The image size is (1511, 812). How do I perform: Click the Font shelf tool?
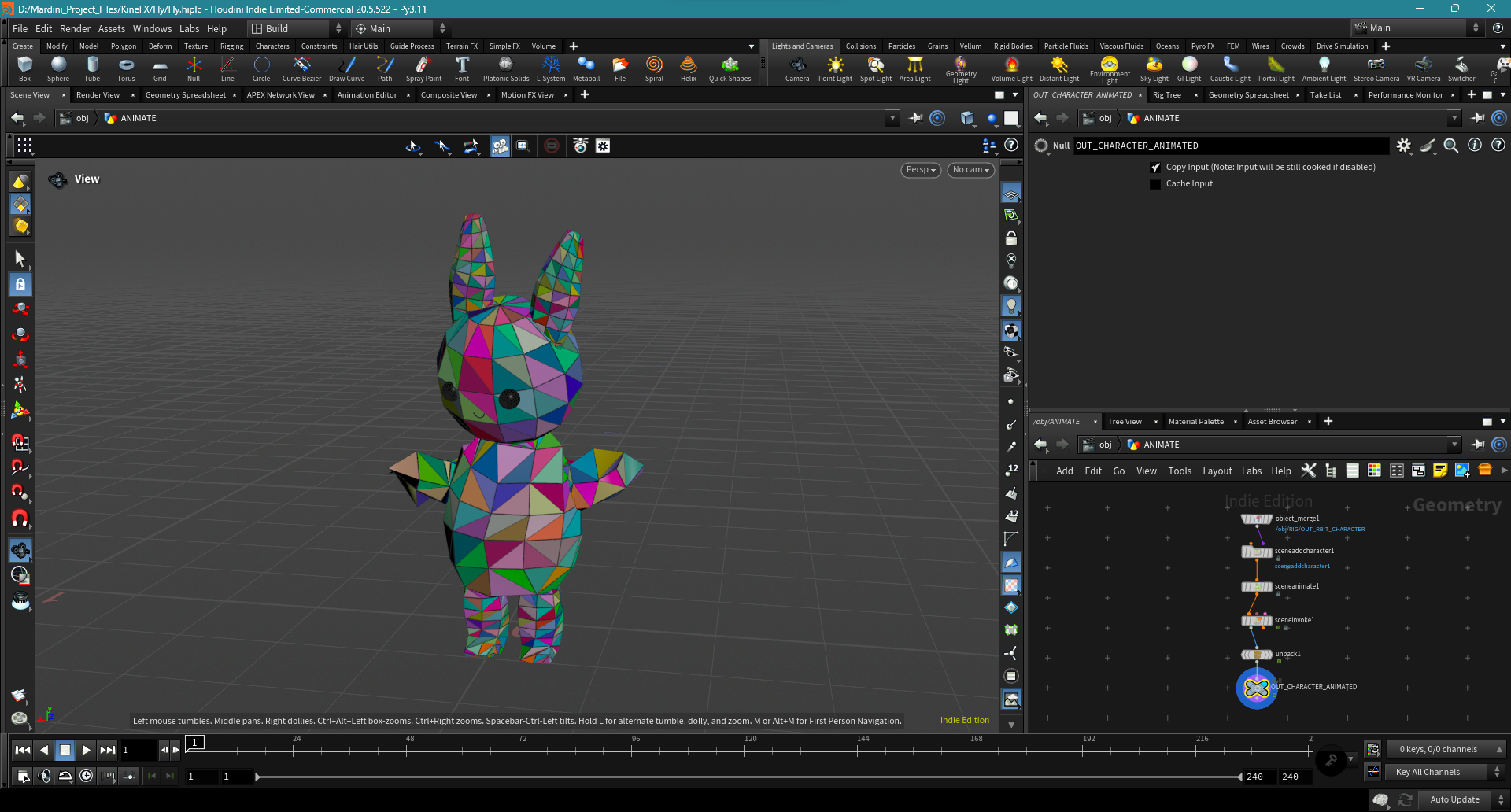(x=462, y=69)
